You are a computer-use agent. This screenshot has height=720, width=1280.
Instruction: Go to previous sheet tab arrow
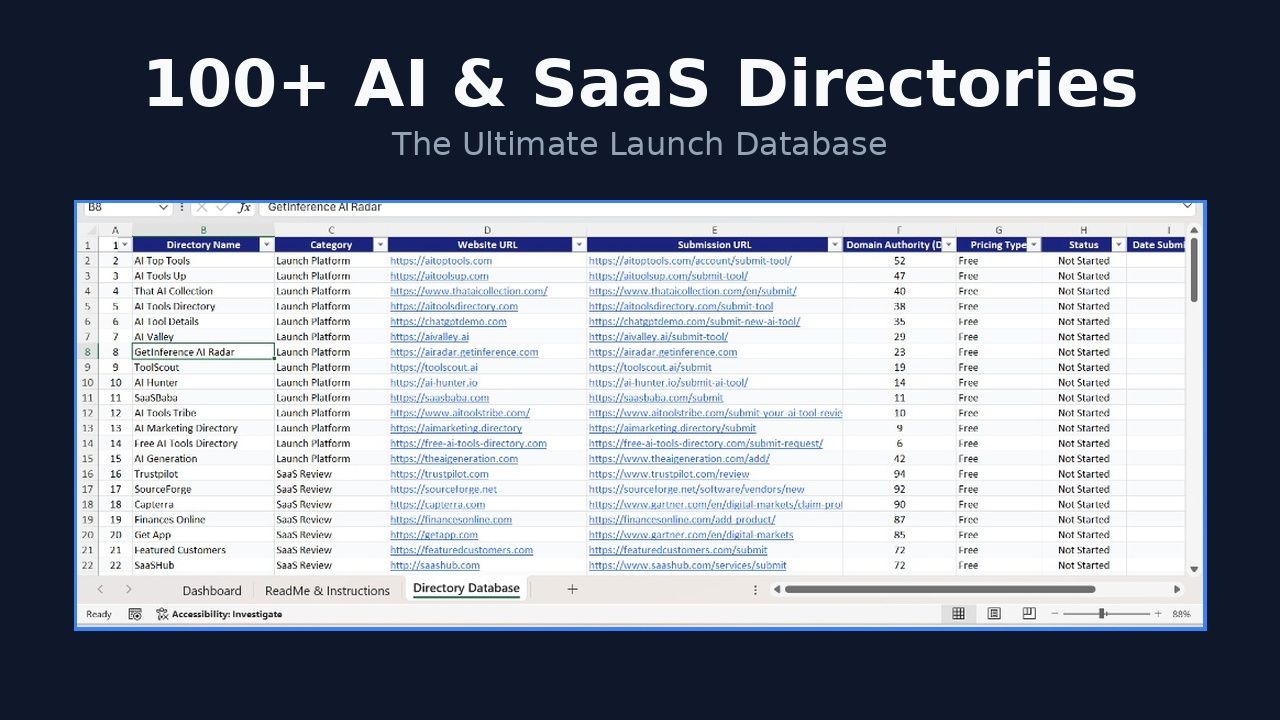pos(100,589)
